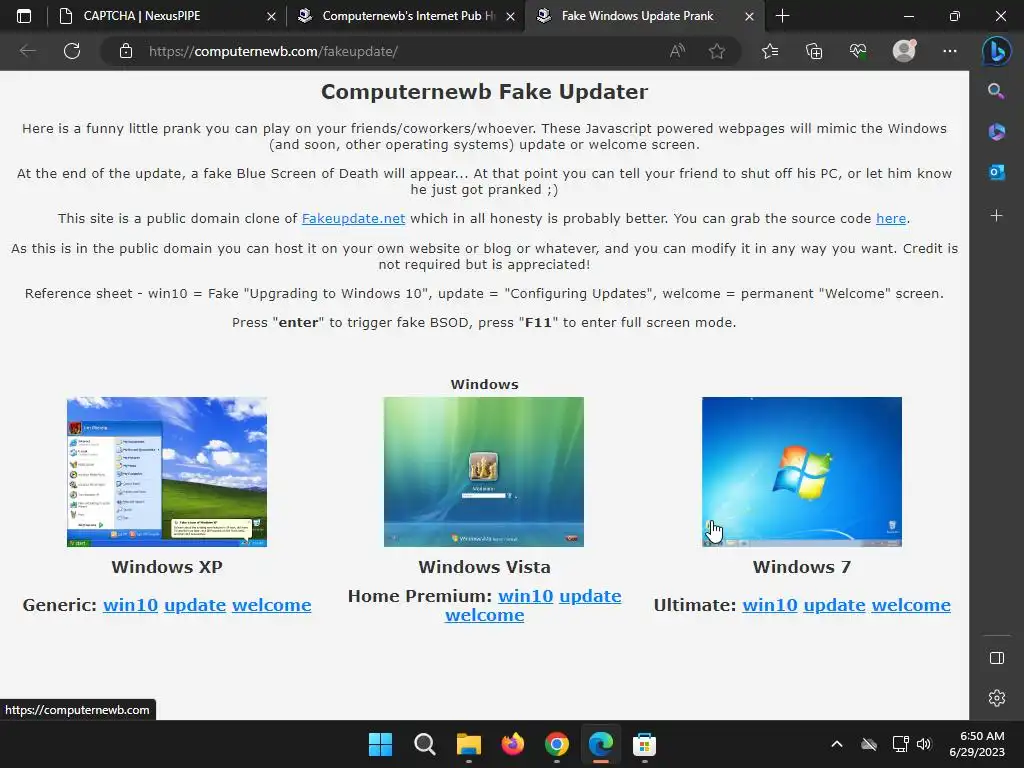Screen dimensions: 1024x768
Task: Open Windows XP Generic win10 link
Action: pyautogui.click(x=131, y=605)
